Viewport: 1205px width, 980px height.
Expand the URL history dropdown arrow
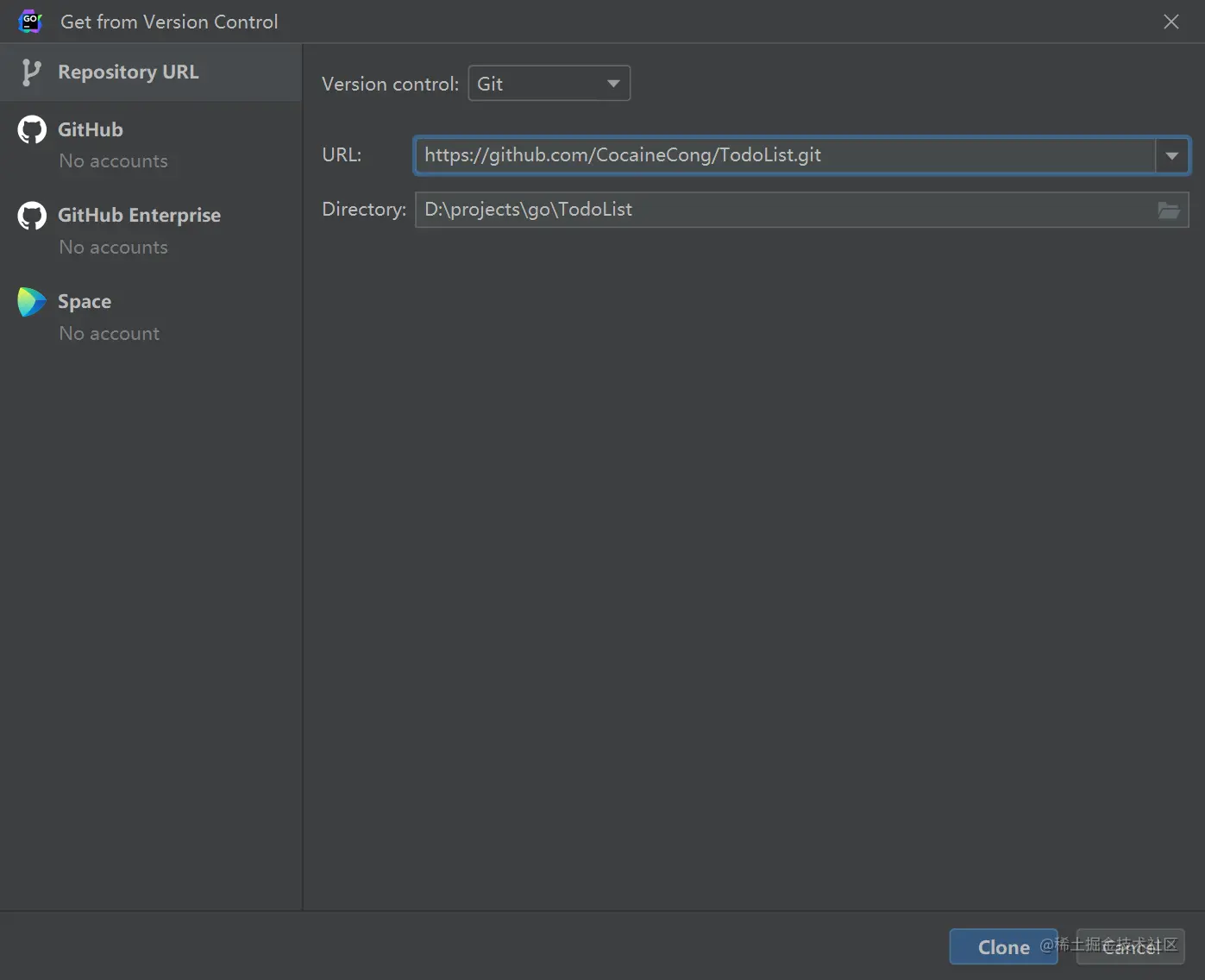point(1172,155)
